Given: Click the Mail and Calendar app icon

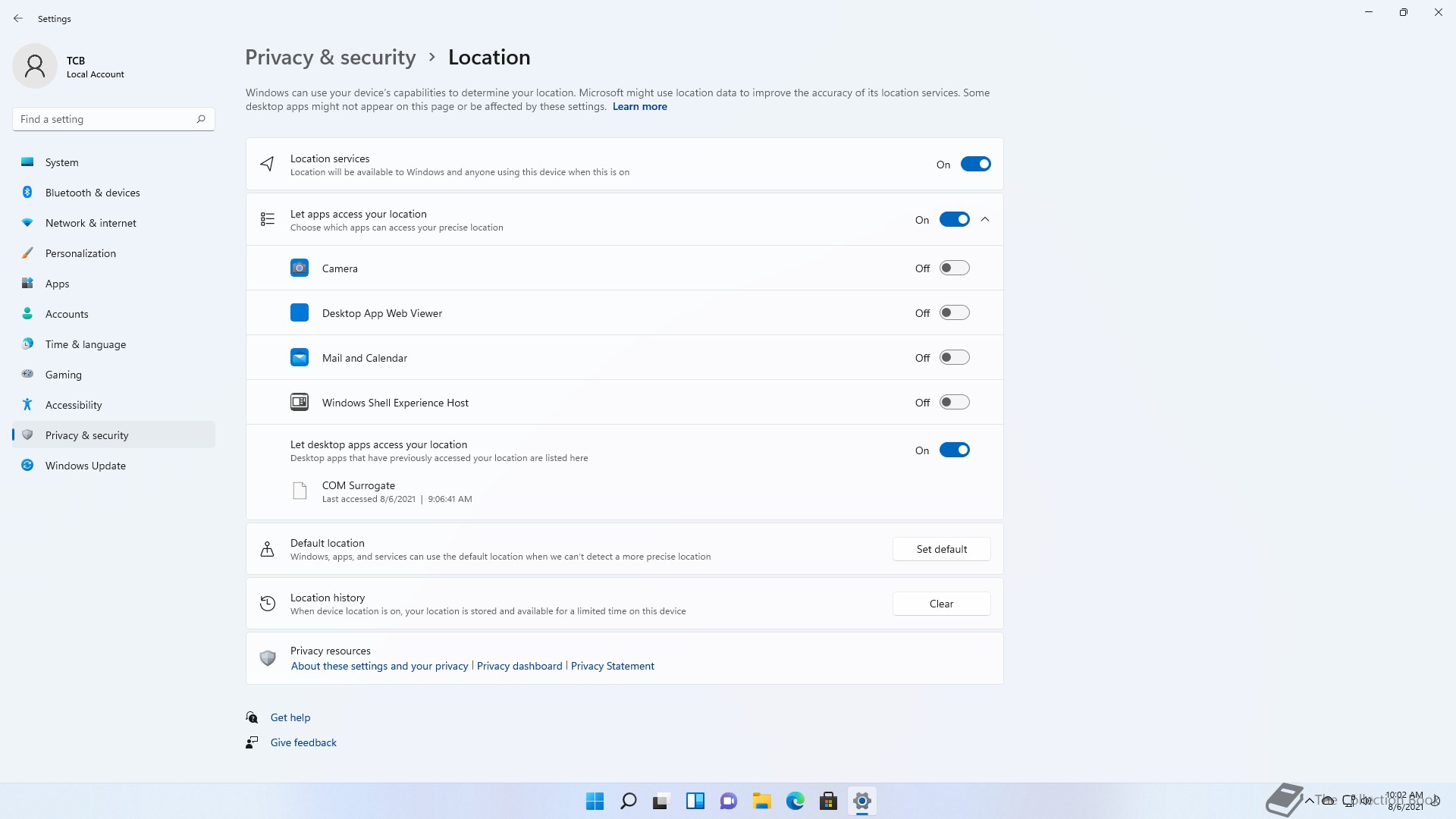Looking at the screenshot, I should pyautogui.click(x=300, y=357).
